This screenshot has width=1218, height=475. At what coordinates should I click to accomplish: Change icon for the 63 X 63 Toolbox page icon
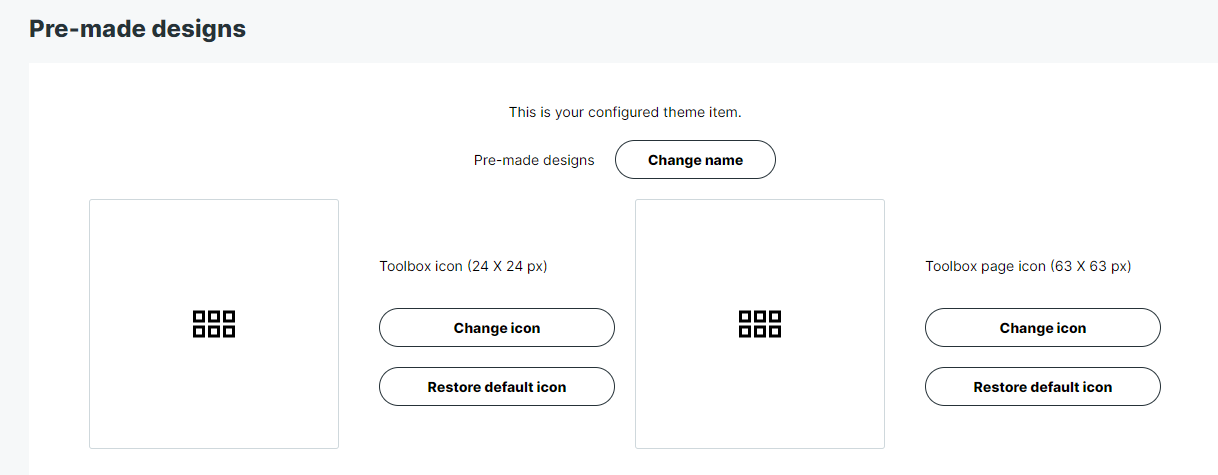click(x=1043, y=328)
